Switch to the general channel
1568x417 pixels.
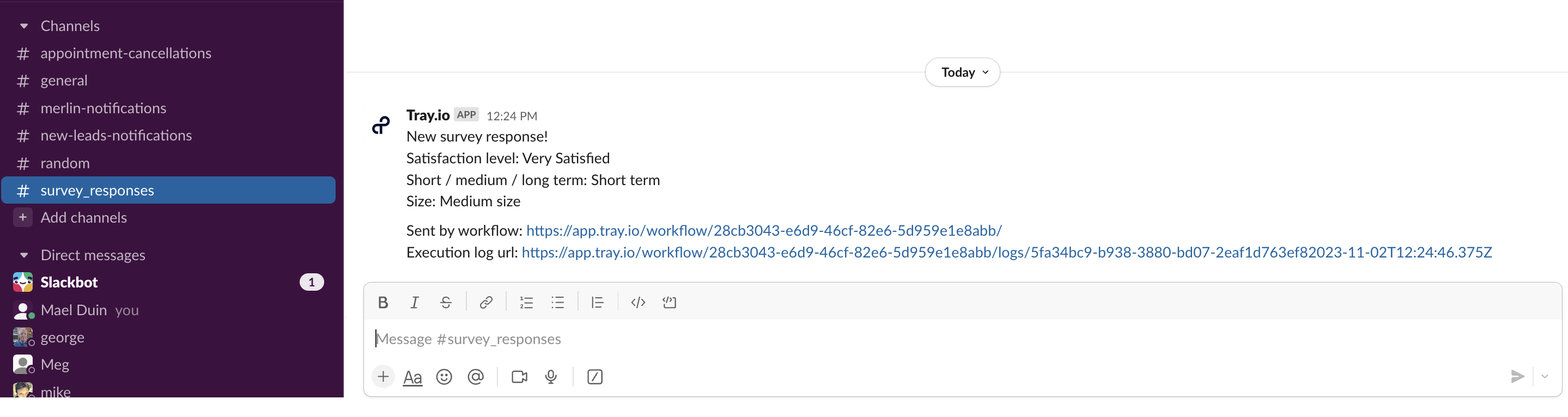pyautogui.click(x=63, y=80)
